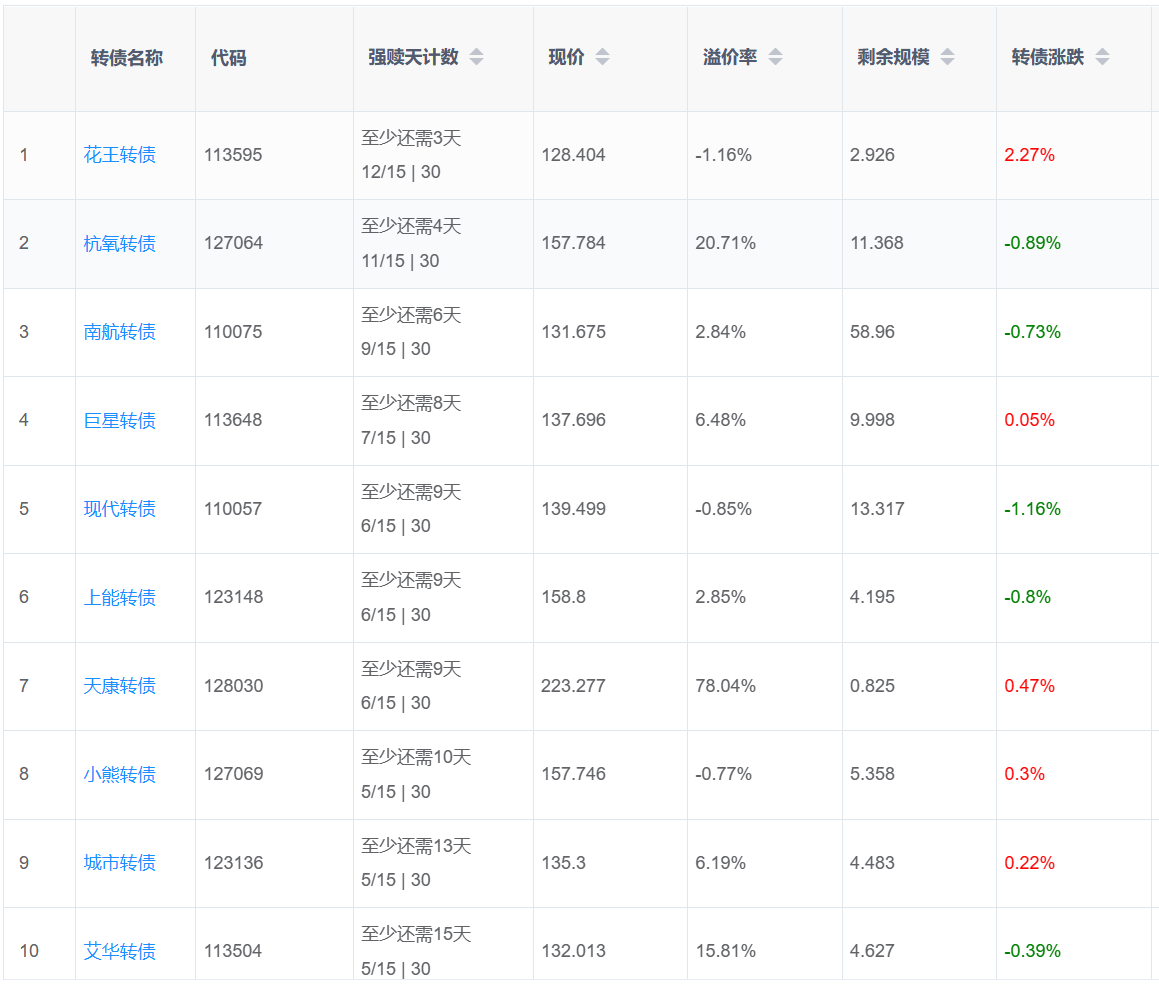Viewport: 1159px width, 988px height.
Task: Open 上能转债 bond page
Action: coord(120,598)
